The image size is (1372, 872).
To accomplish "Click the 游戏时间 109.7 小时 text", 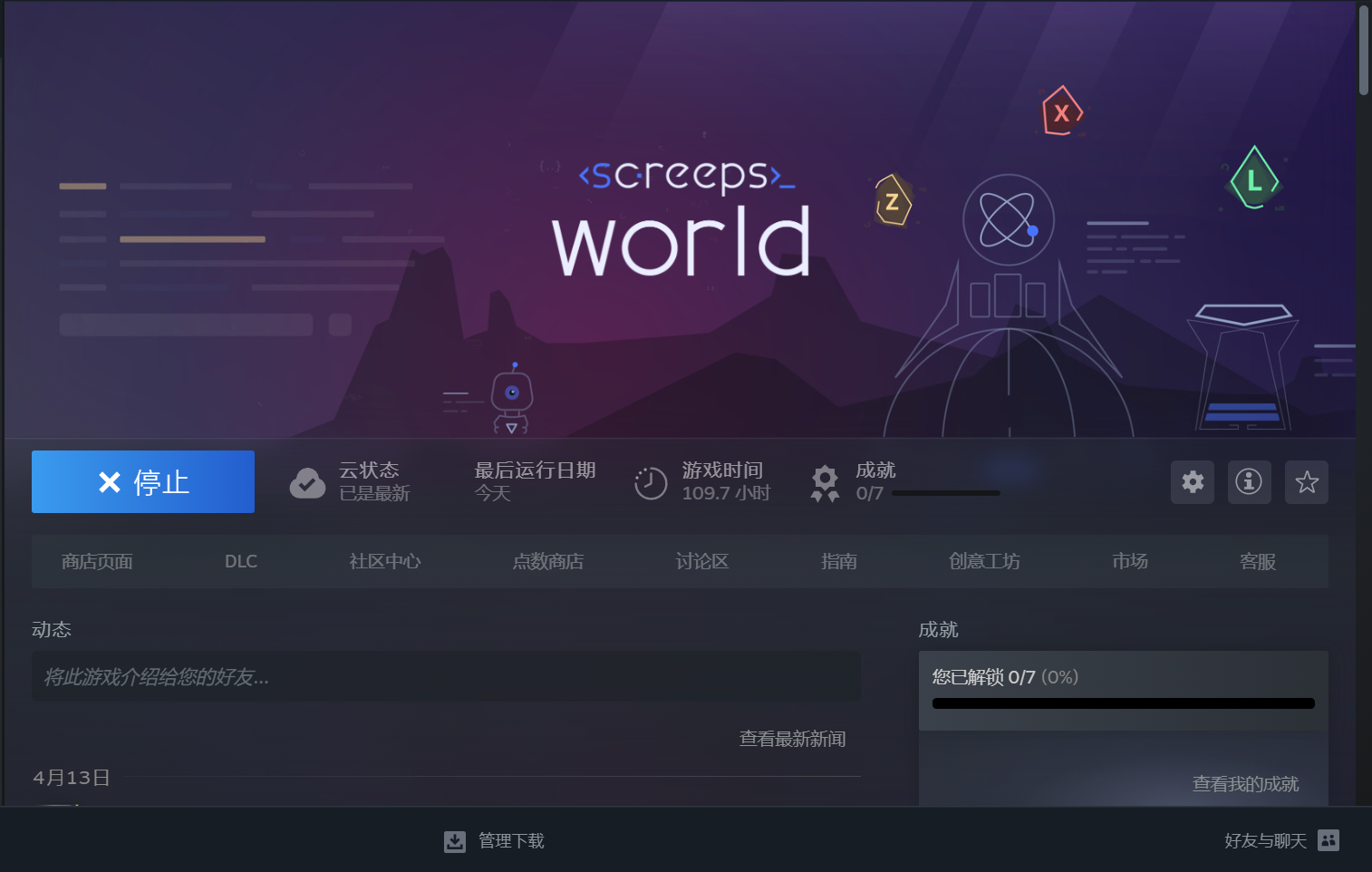I will click(x=726, y=481).
